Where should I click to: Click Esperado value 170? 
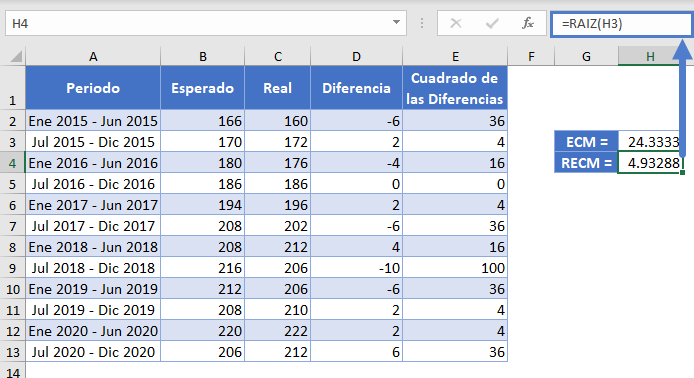202,142
